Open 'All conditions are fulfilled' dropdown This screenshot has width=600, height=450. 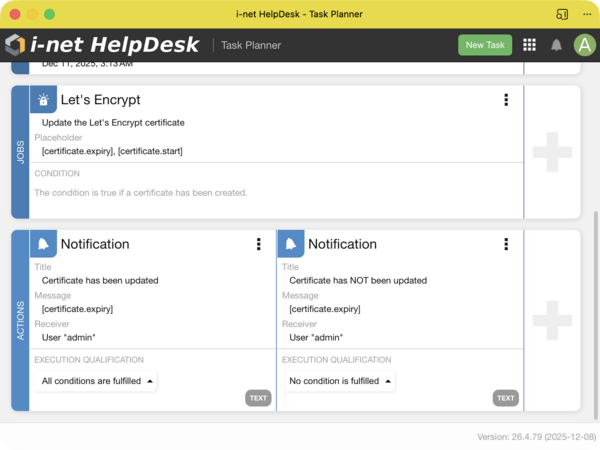point(97,381)
